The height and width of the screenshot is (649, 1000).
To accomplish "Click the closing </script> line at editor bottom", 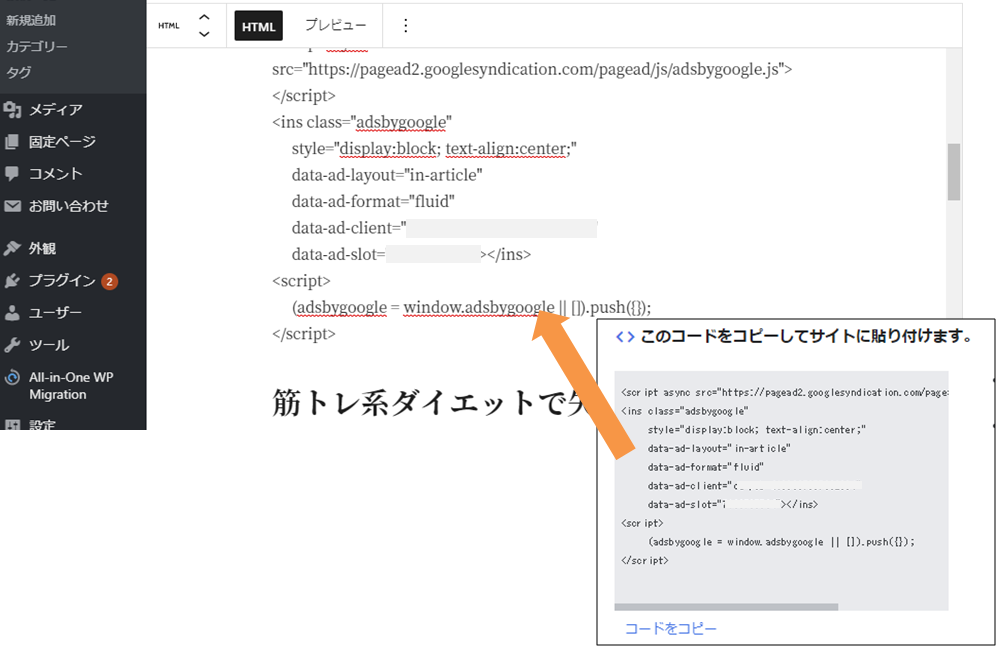I will click(304, 333).
